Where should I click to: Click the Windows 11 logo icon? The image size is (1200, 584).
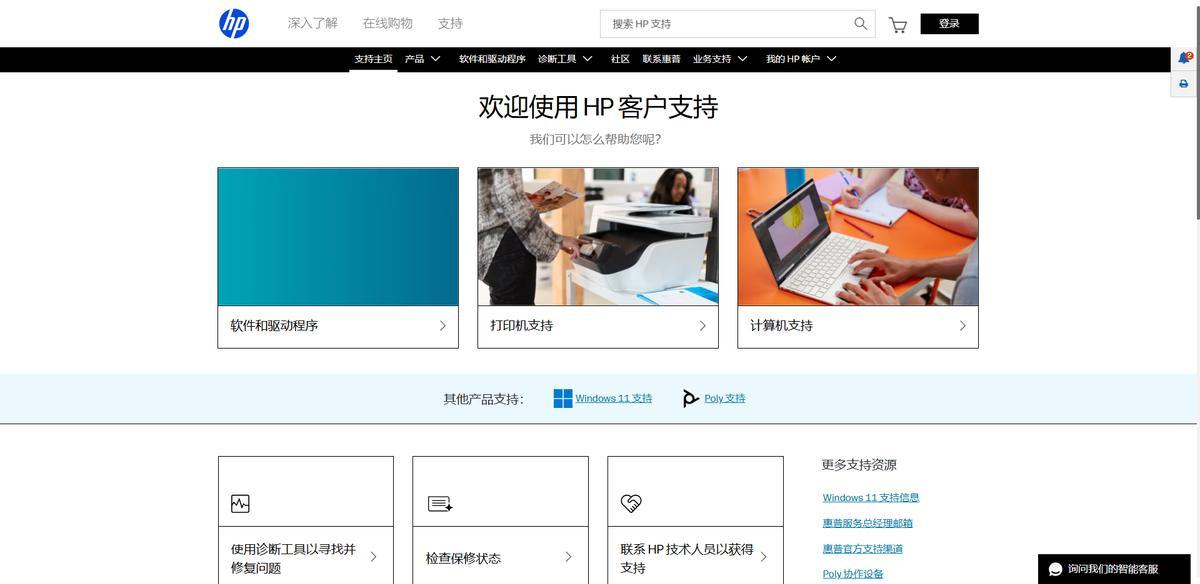pyautogui.click(x=563, y=398)
